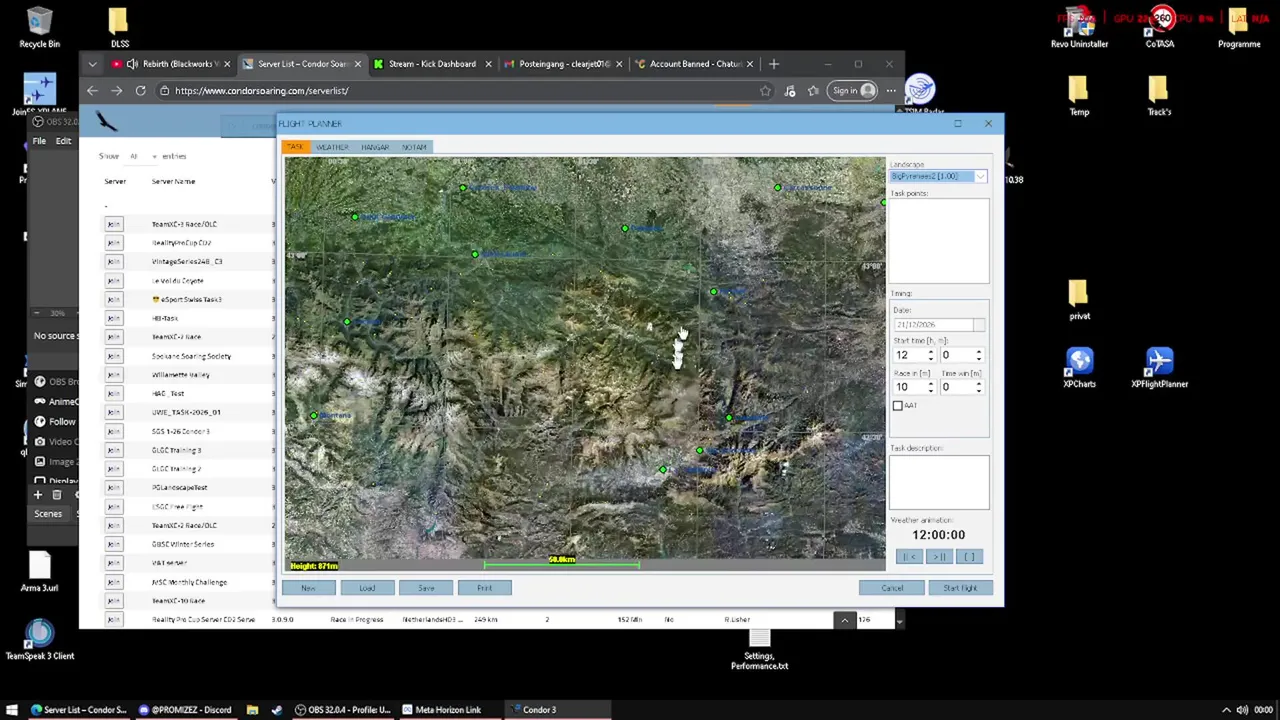The image size is (1280, 720).
Task: Switch to the Account Banned browser tab
Action: tap(694, 64)
